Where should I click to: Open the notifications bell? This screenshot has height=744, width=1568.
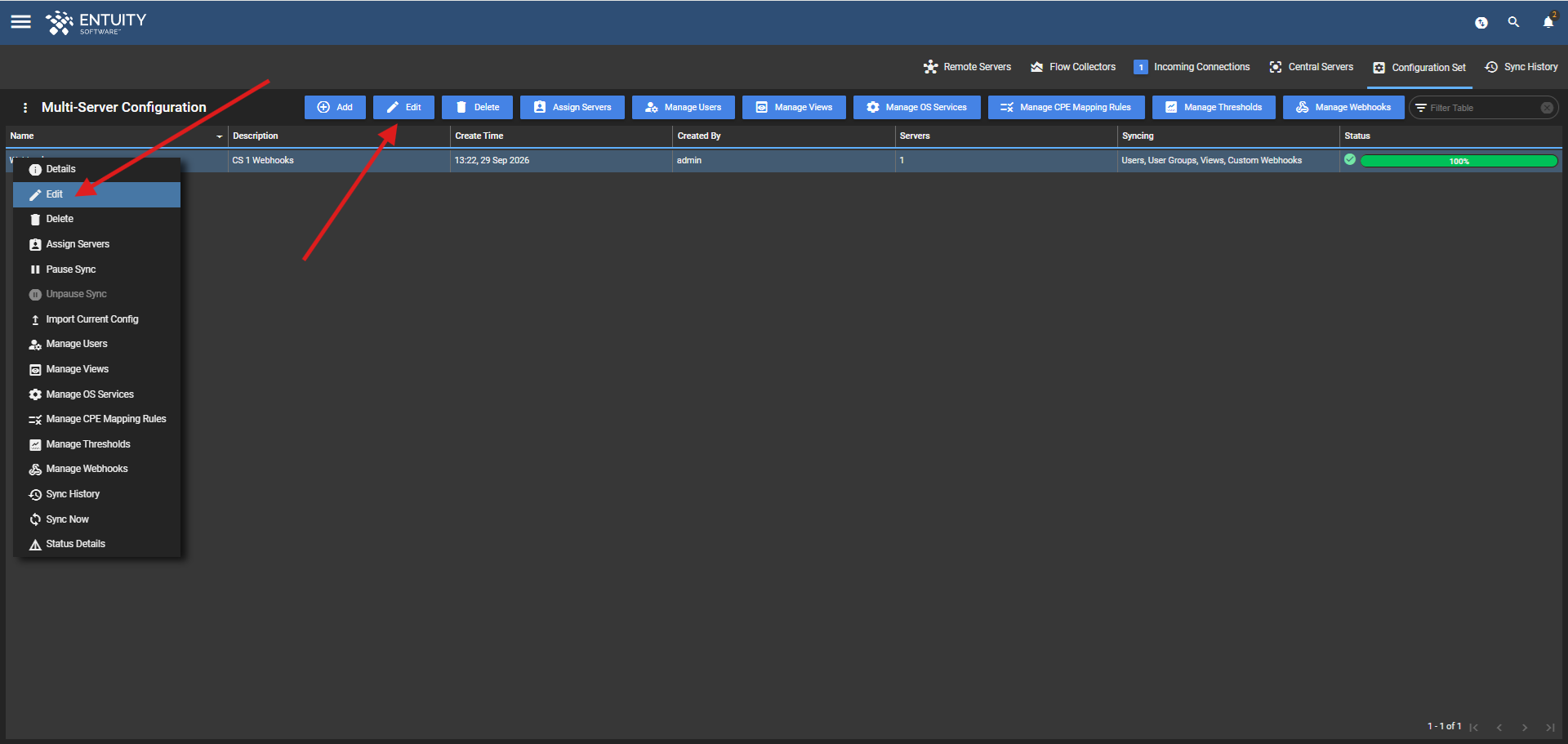point(1548,21)
